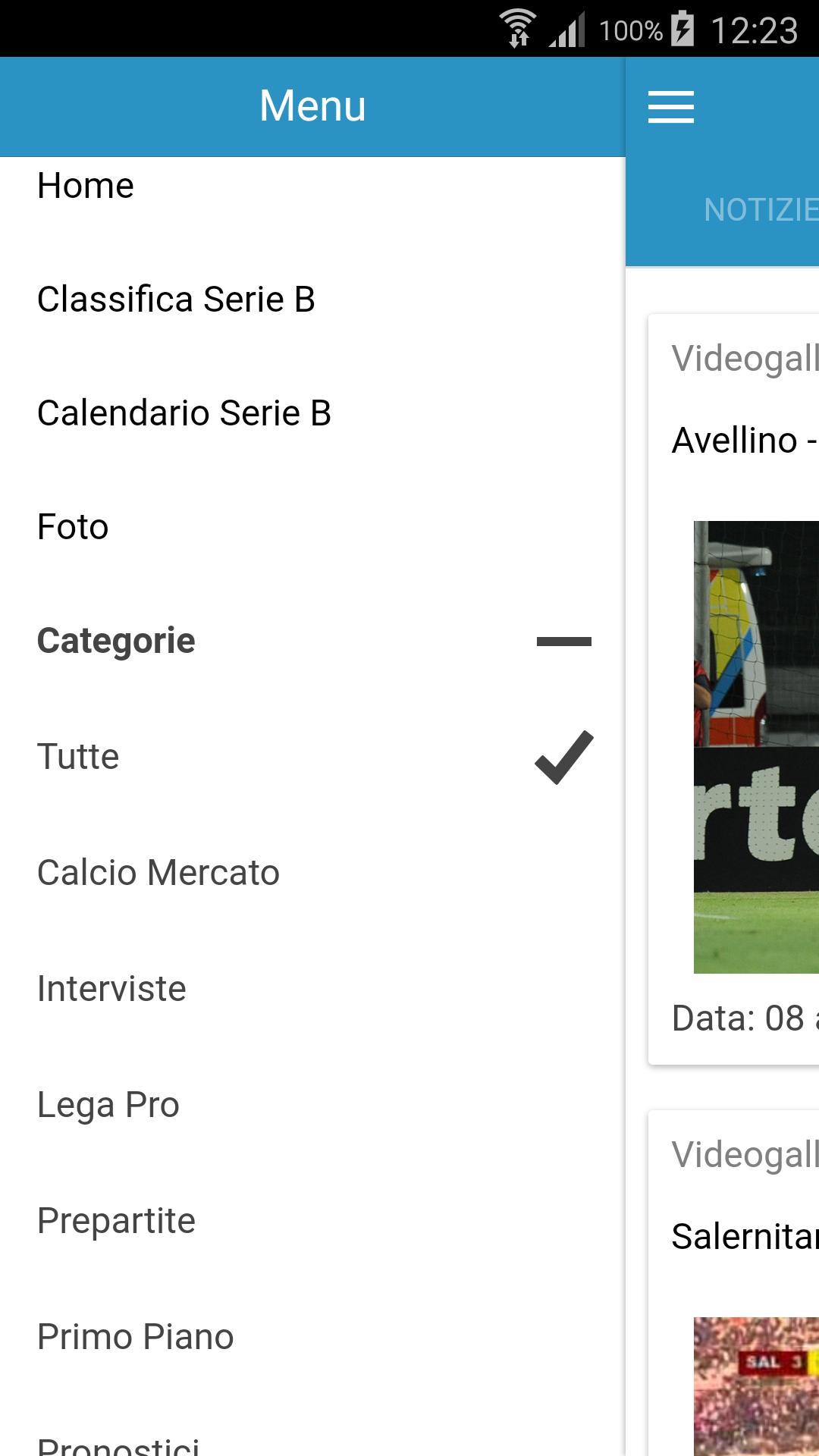Image resolution: width=819 pixels, height=1456 pixels.
Task: Filter by Interviste category
Action: coord(111,989)
